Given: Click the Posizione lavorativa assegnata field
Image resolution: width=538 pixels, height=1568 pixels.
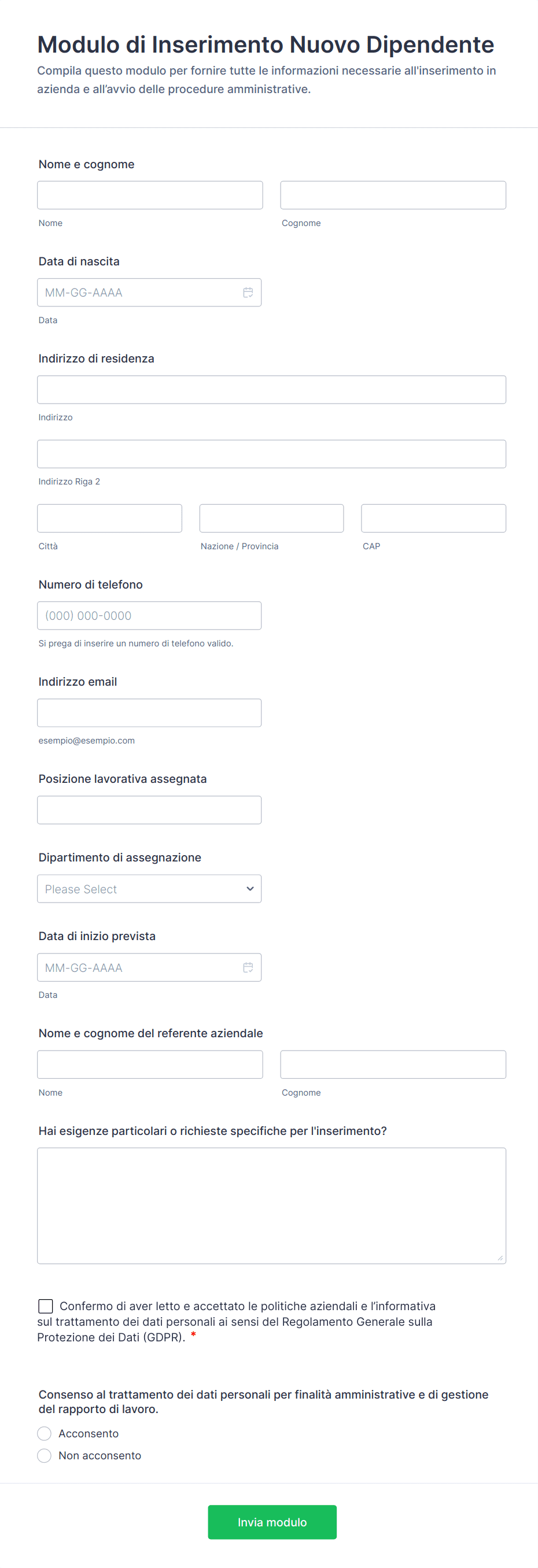Looking at the screenshot, I should click(149, 810).
